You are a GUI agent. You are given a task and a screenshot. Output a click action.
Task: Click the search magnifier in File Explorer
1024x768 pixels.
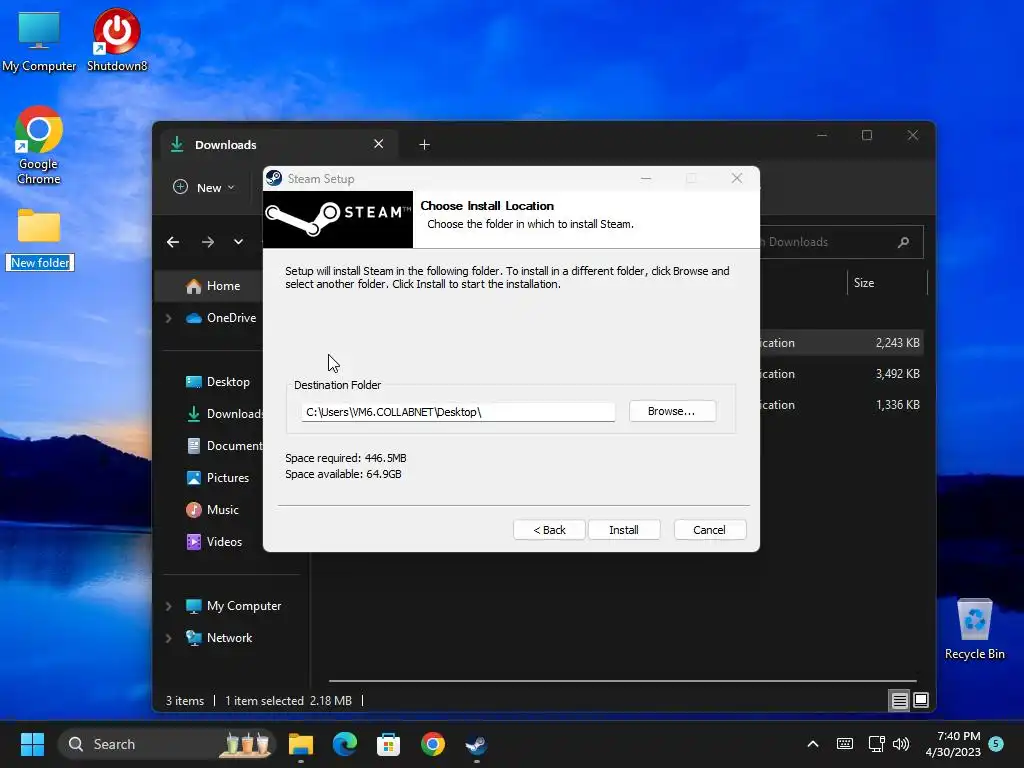point(904,242)
